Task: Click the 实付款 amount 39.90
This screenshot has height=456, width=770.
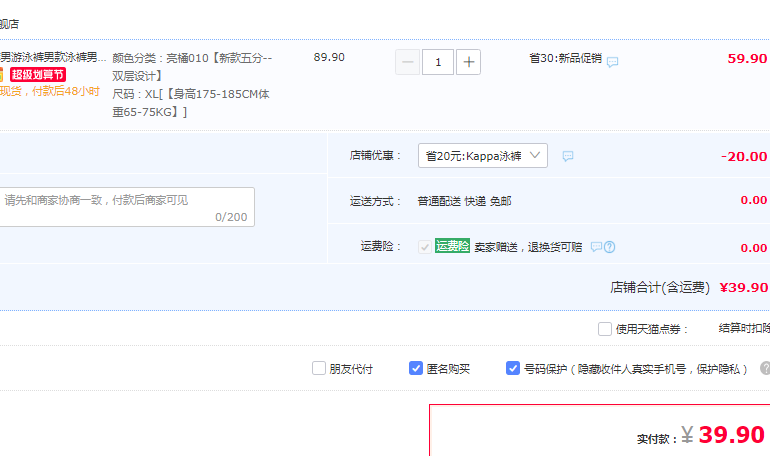Action: tap(731, 434)
